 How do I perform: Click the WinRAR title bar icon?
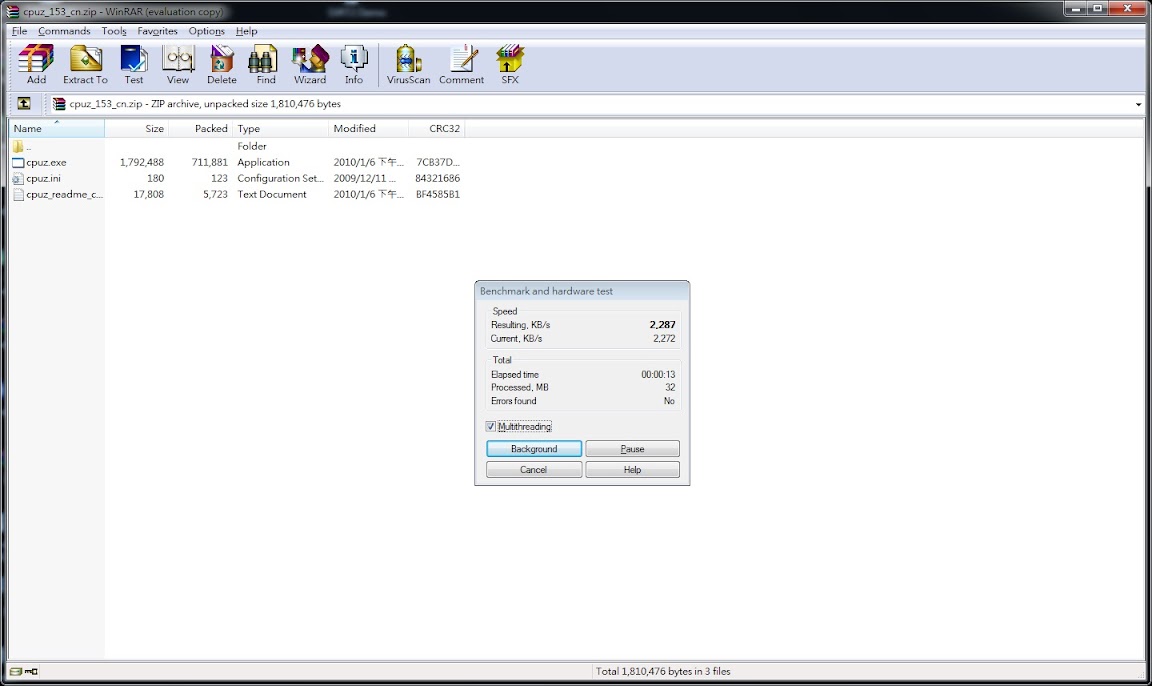tap(12, 11)
